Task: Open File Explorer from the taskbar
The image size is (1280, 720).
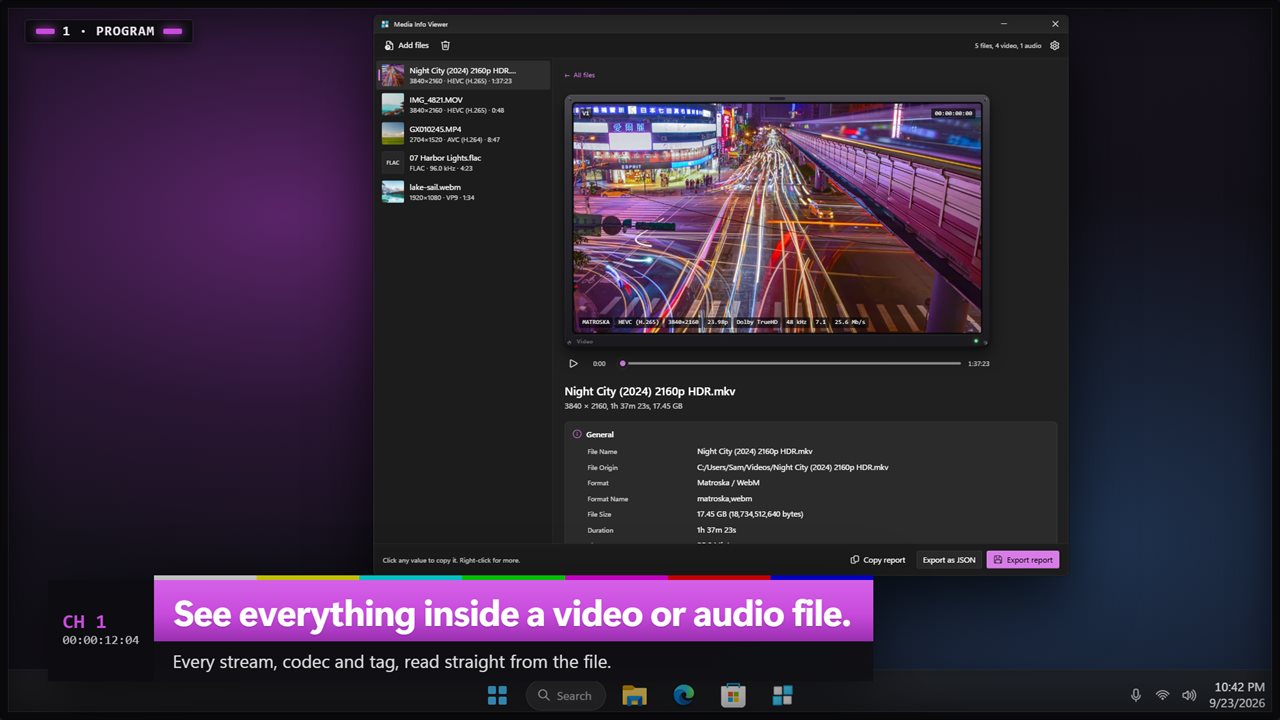Action: 635,695
